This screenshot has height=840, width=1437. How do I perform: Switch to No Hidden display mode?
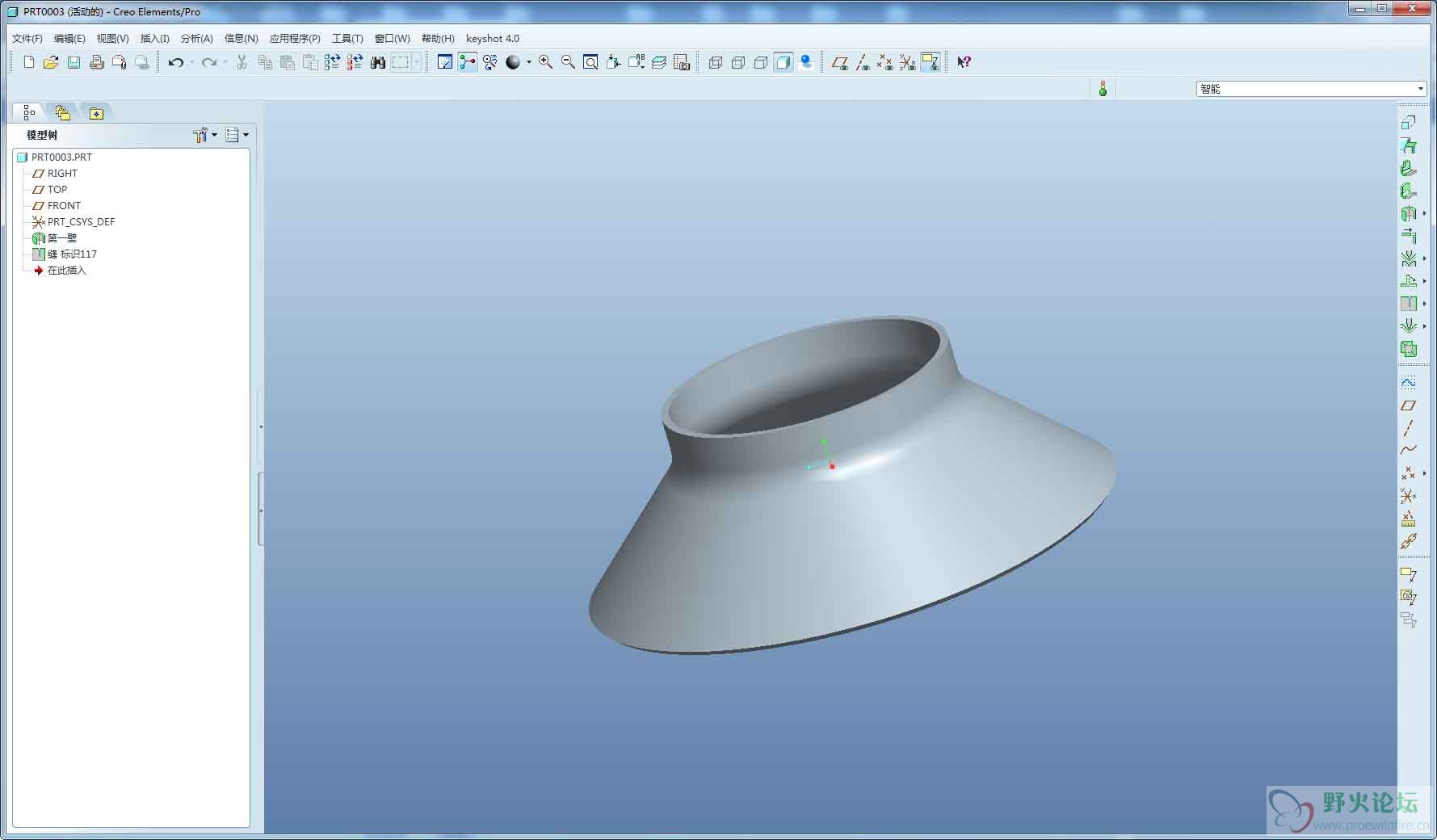click(760, 62)
